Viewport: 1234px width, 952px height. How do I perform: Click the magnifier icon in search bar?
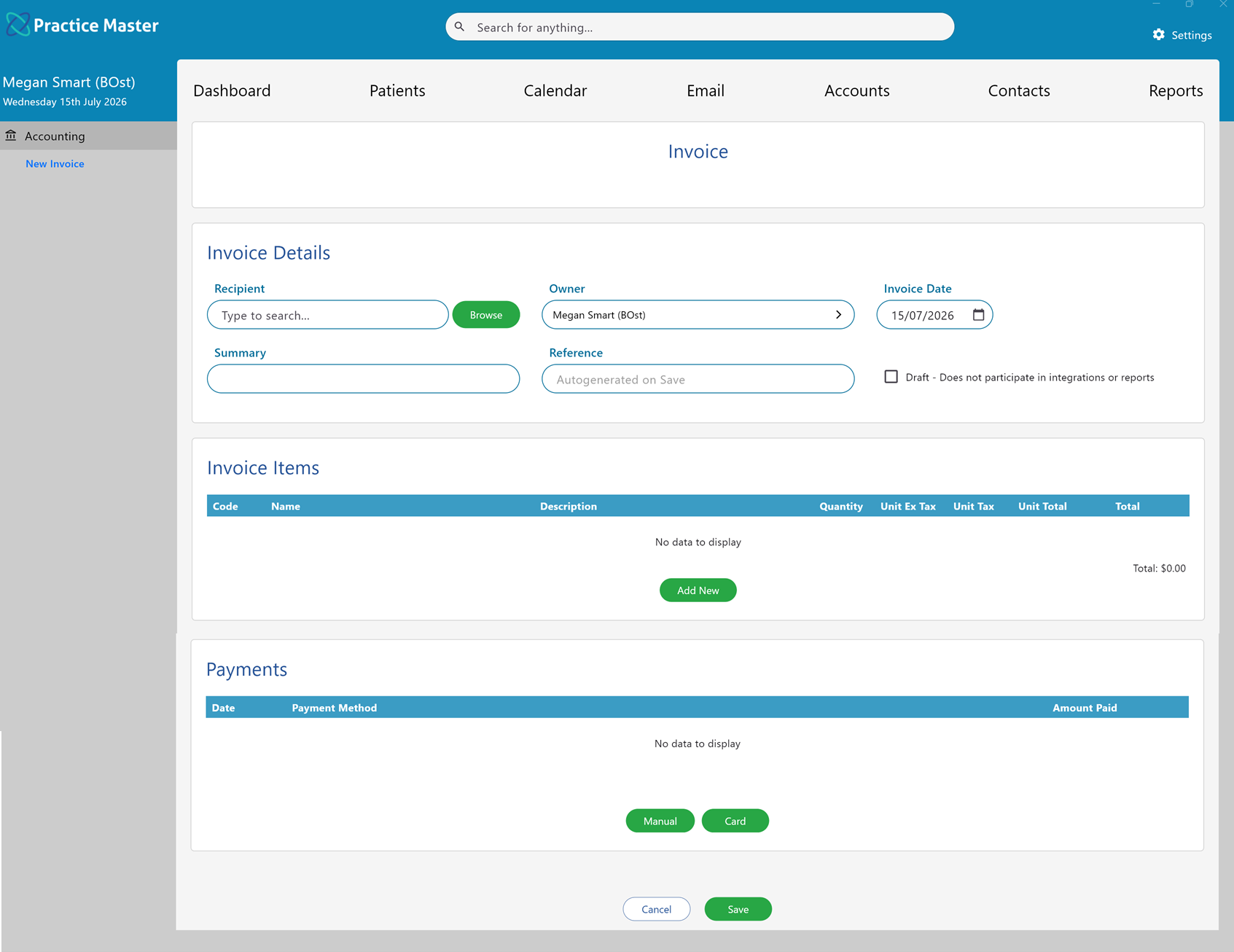tap(459, 27)
